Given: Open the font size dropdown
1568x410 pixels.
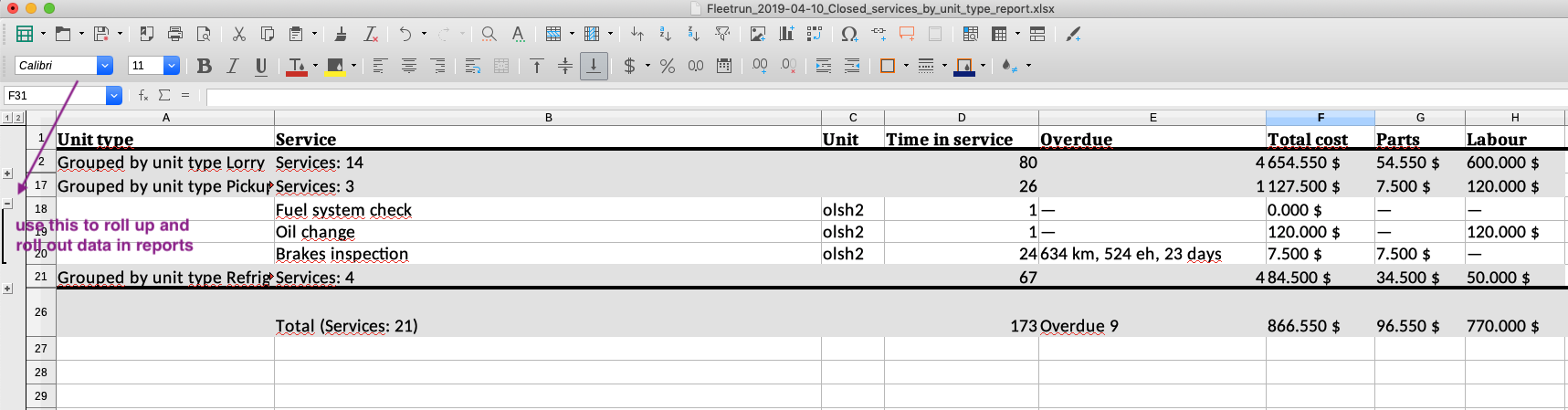Looking at the screenshot, I should pyautogui.click(x=171, y=66).
